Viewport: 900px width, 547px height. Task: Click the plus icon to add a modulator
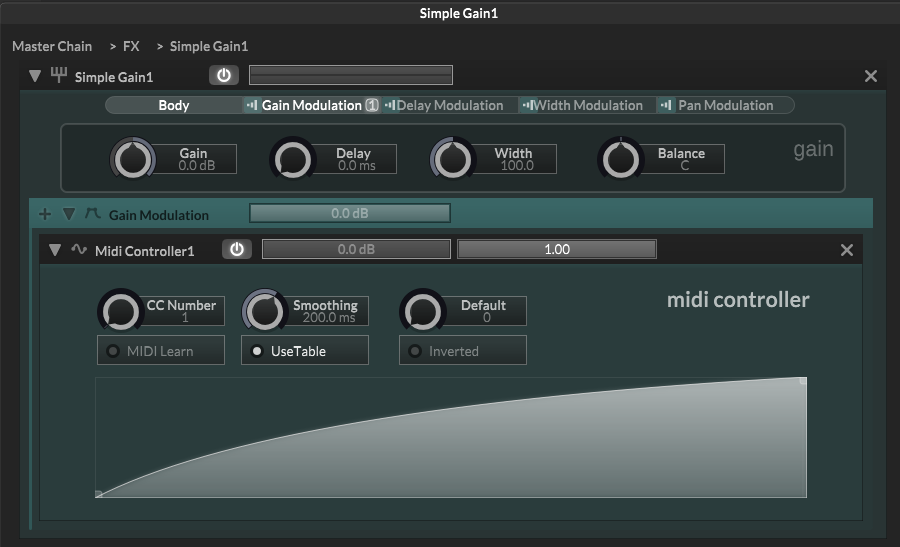click(44, 214)
